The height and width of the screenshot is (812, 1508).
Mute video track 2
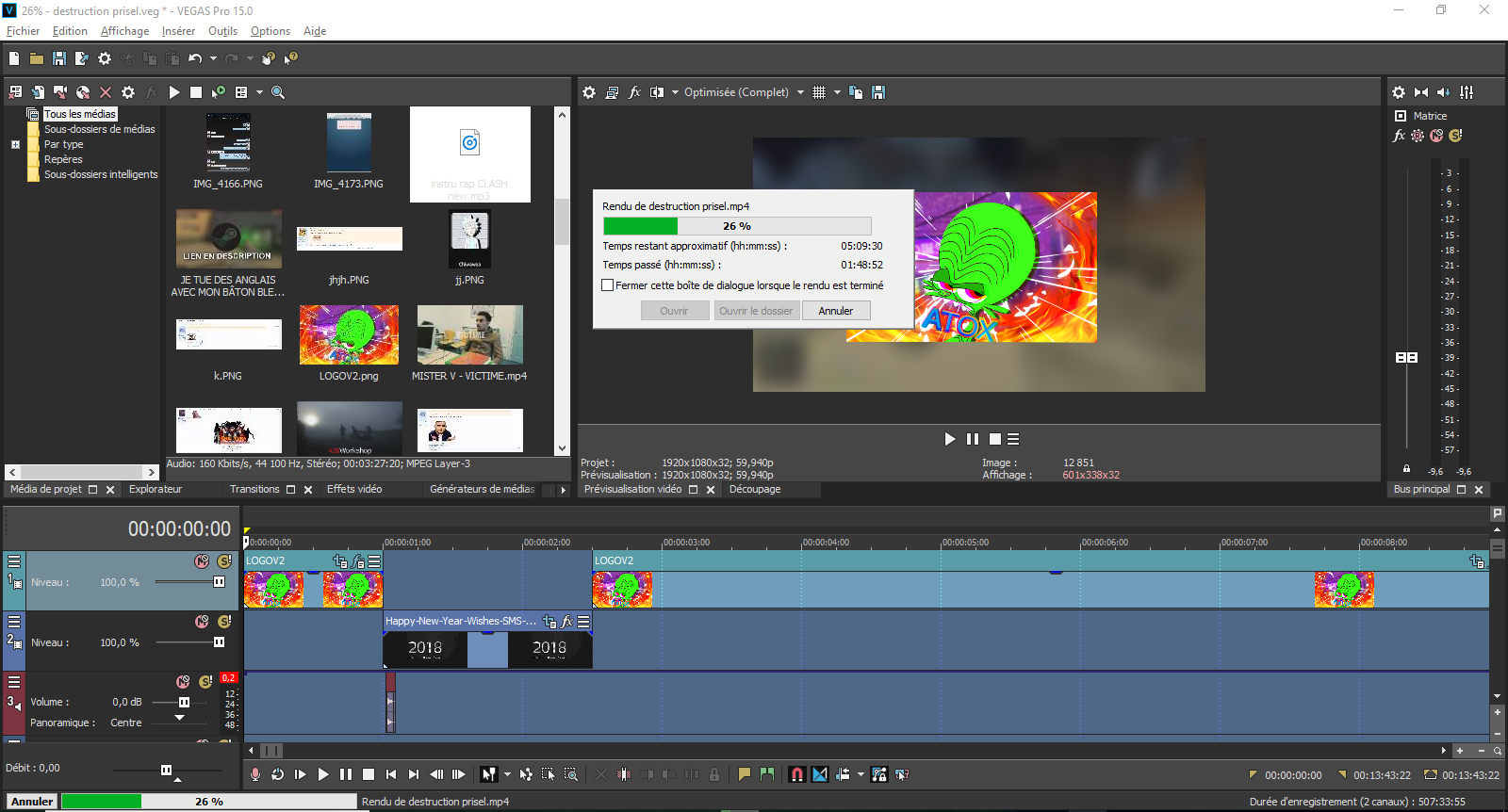(x=202, y=622)
